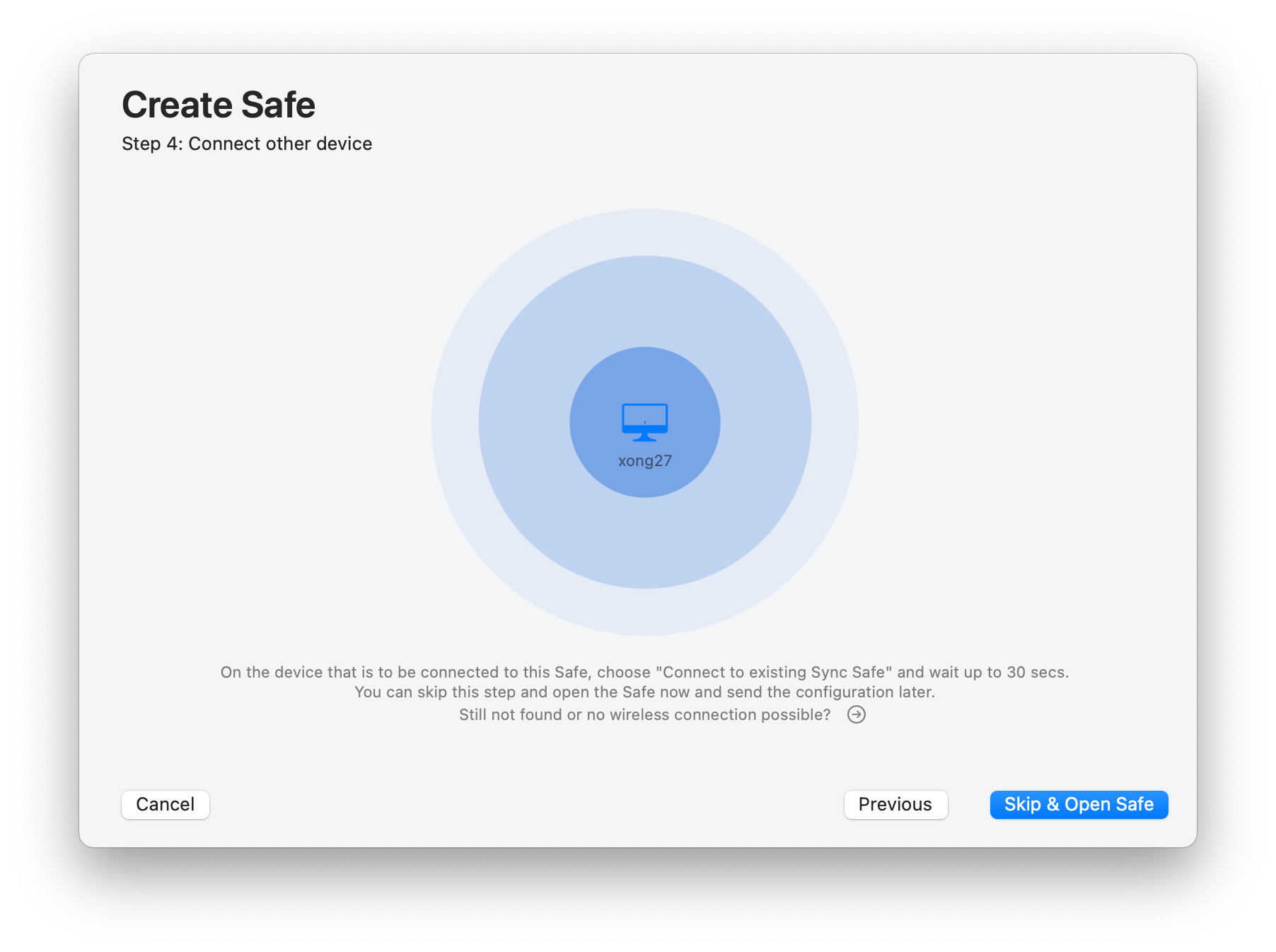Cancel the Create Safe wizard
The image size is (1276, 952).
pos(165,804)
